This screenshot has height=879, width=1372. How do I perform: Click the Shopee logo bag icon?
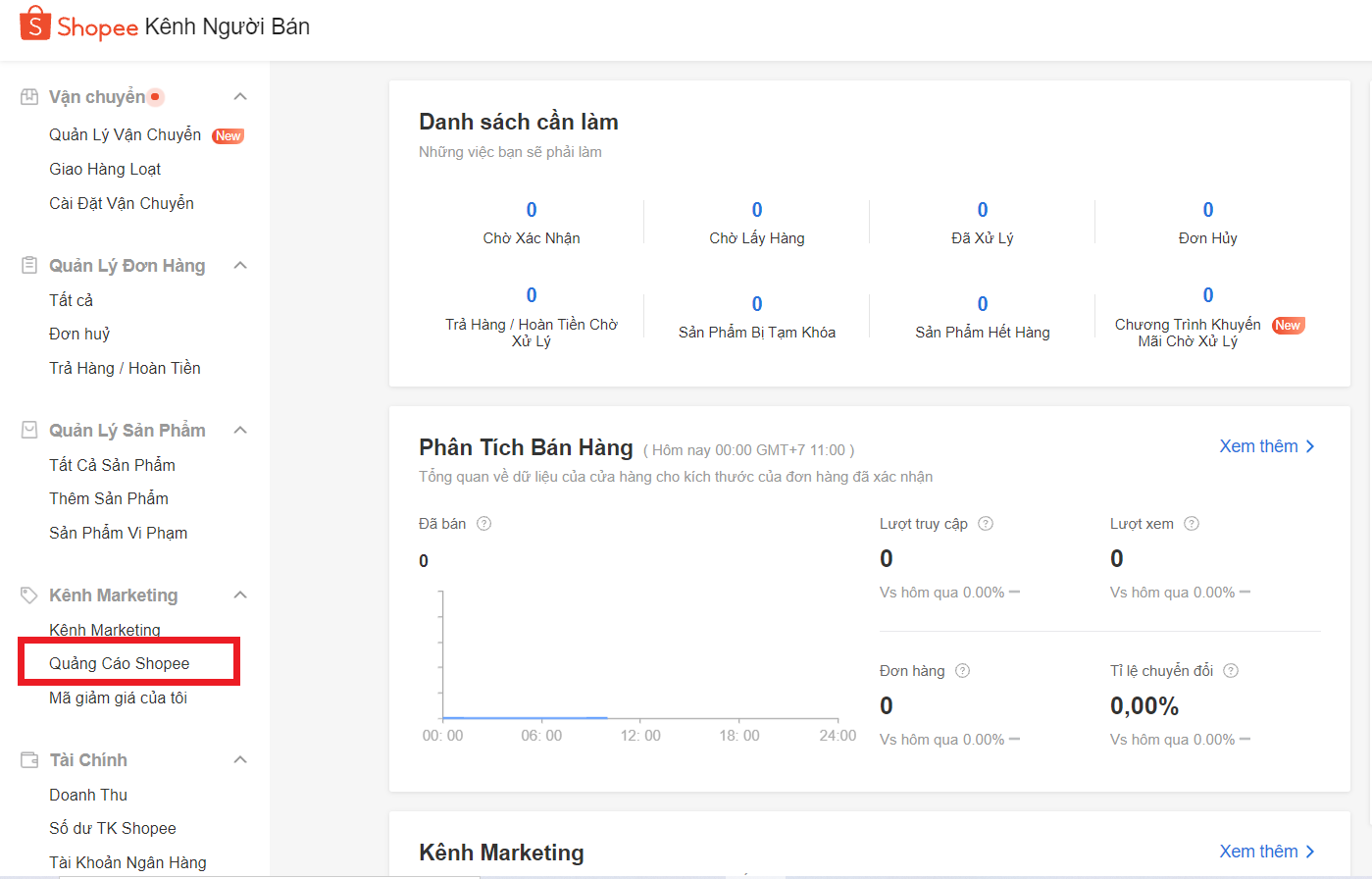35,24
